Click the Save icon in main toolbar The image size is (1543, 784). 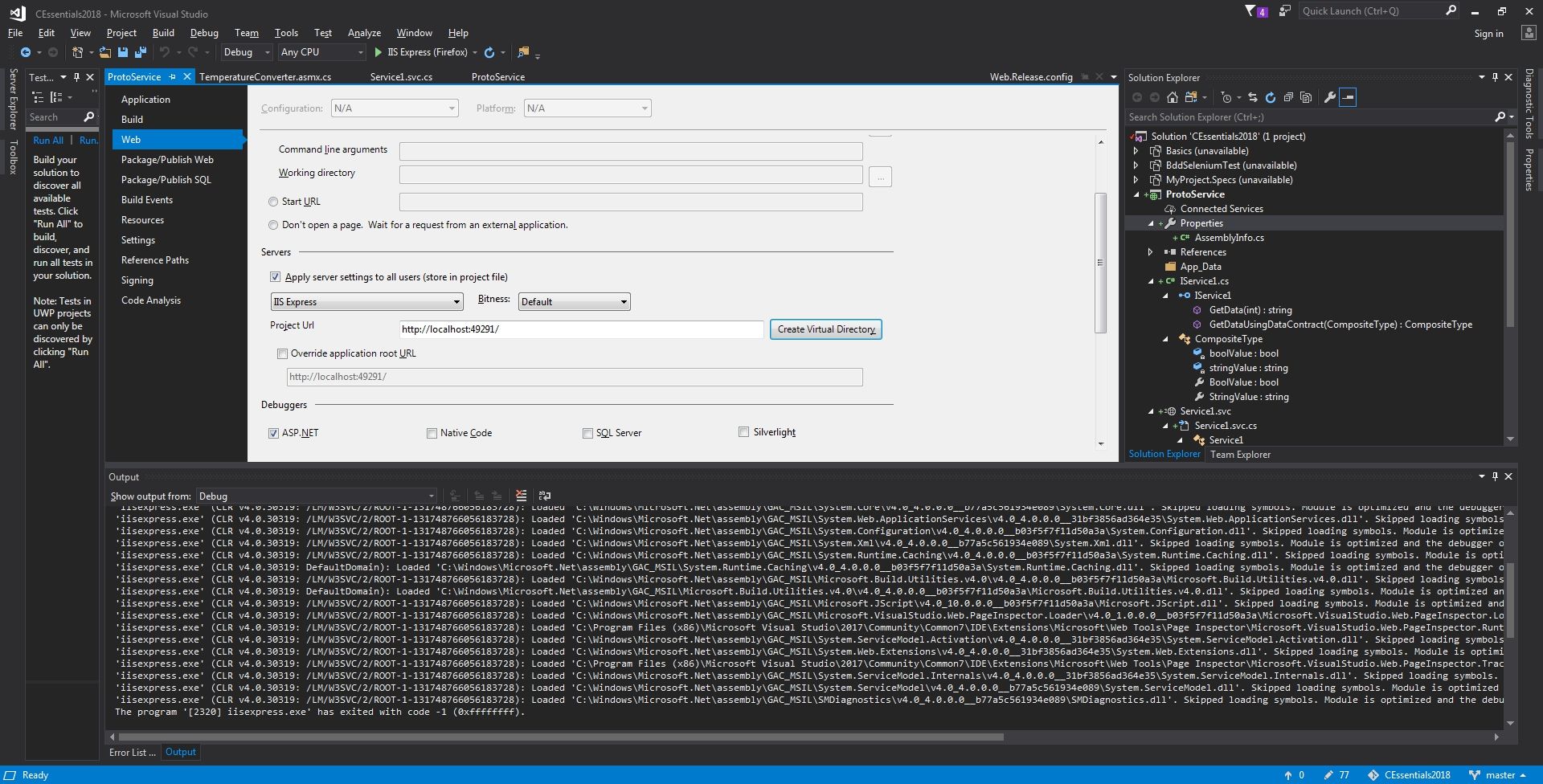pos(123,52)
